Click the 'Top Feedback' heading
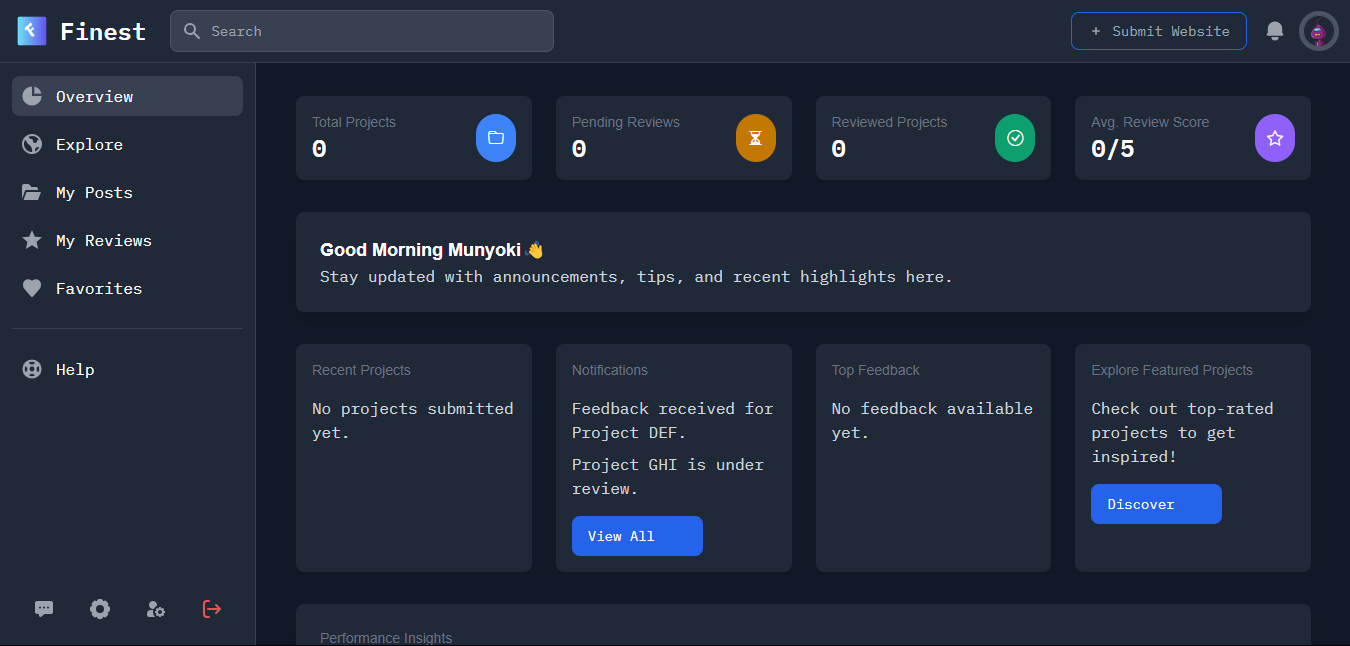This screenshot has width=1350, height=646. 876,370
